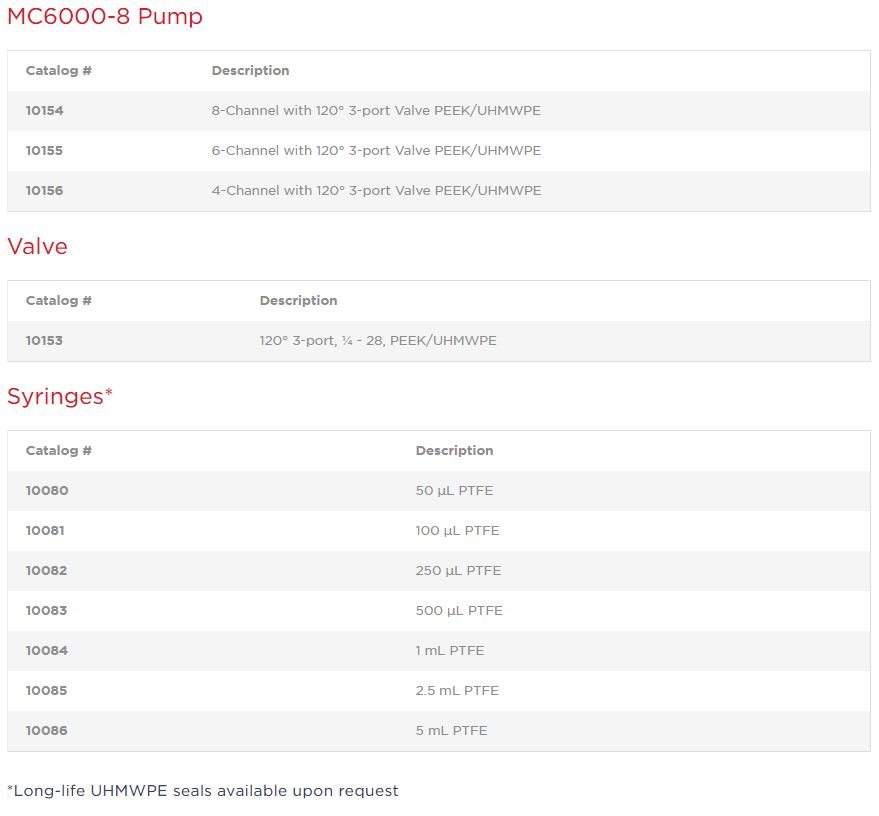
Task: Click the MC6000-8 Pump heading
Action: pos(105,17)
